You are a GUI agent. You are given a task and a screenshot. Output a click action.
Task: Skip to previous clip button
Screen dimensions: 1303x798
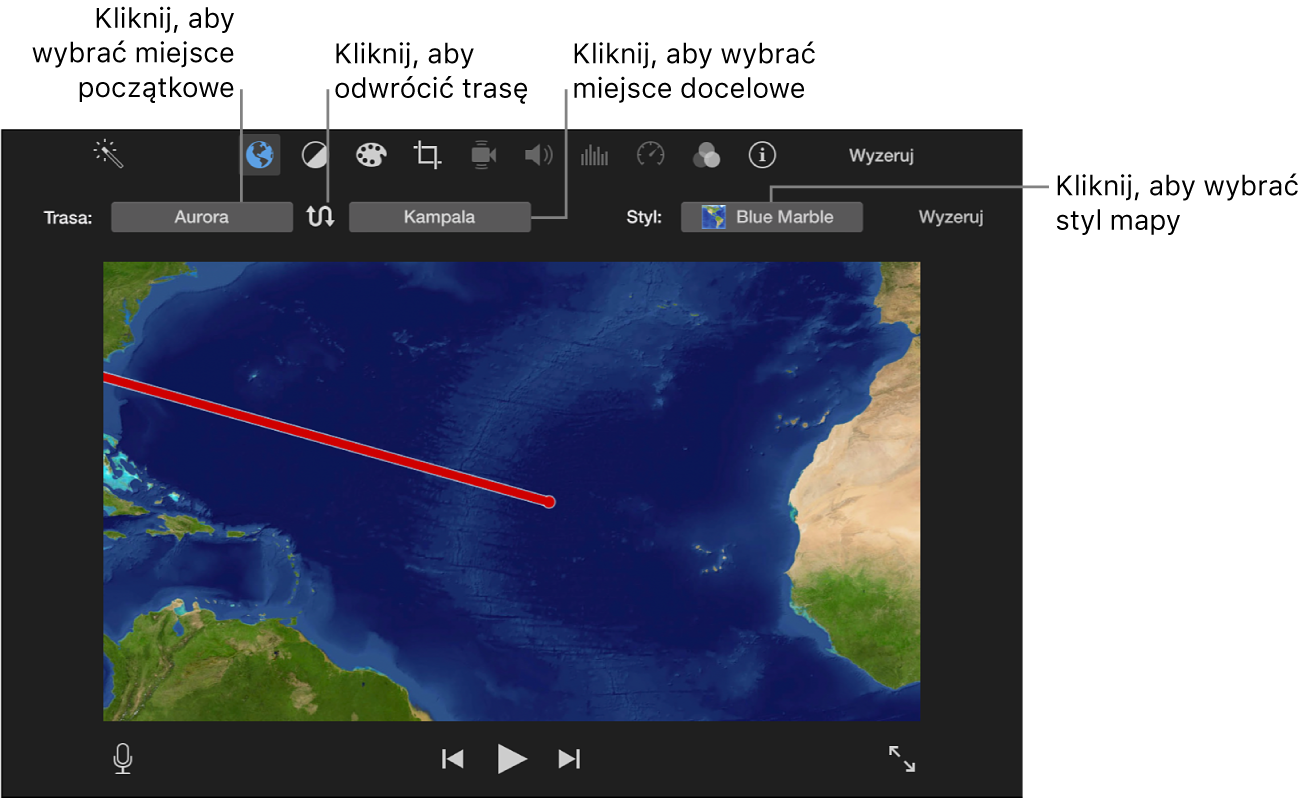click(x=453, y=759)
